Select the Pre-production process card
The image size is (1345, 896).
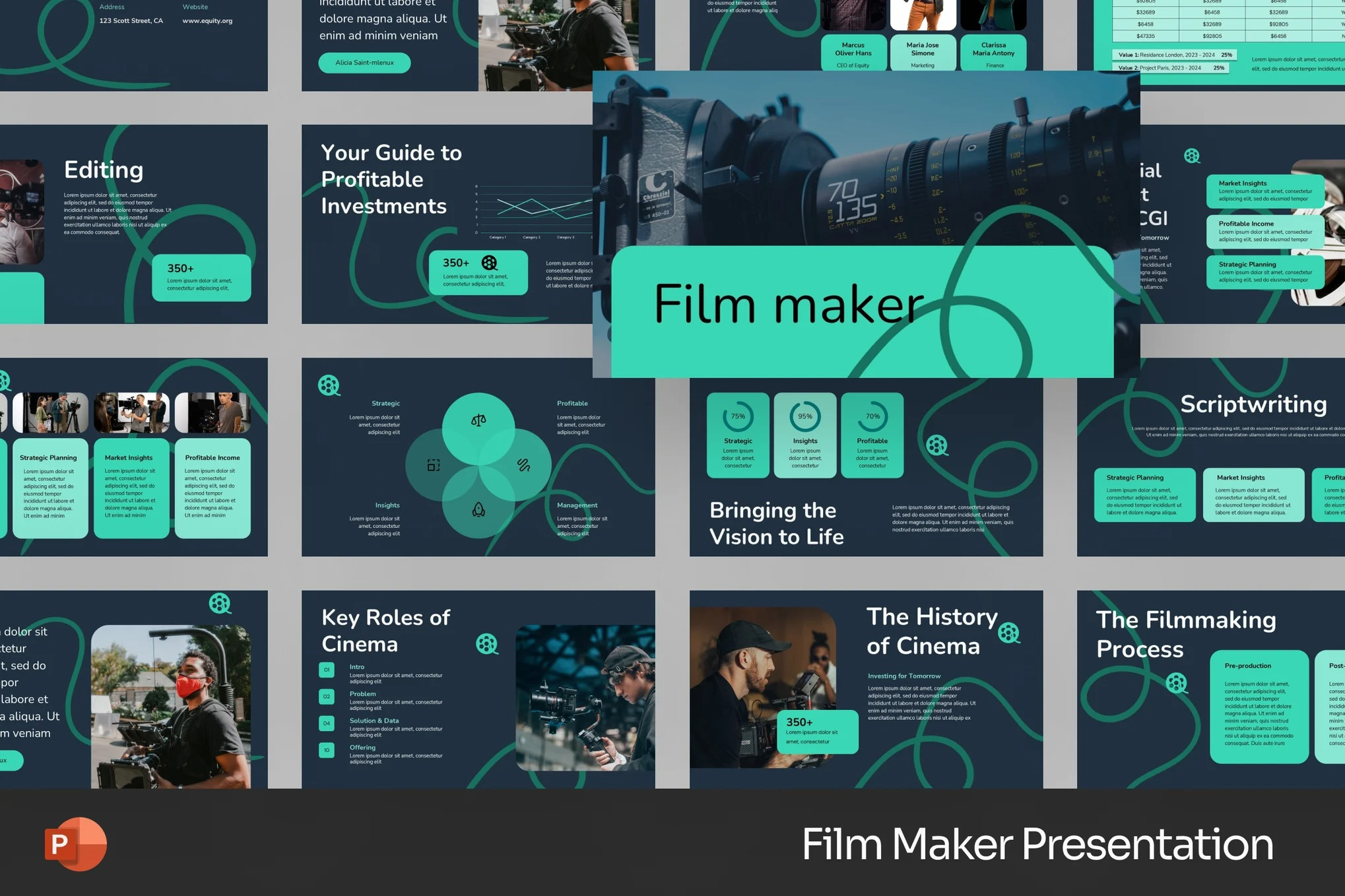coord(1259,706)
